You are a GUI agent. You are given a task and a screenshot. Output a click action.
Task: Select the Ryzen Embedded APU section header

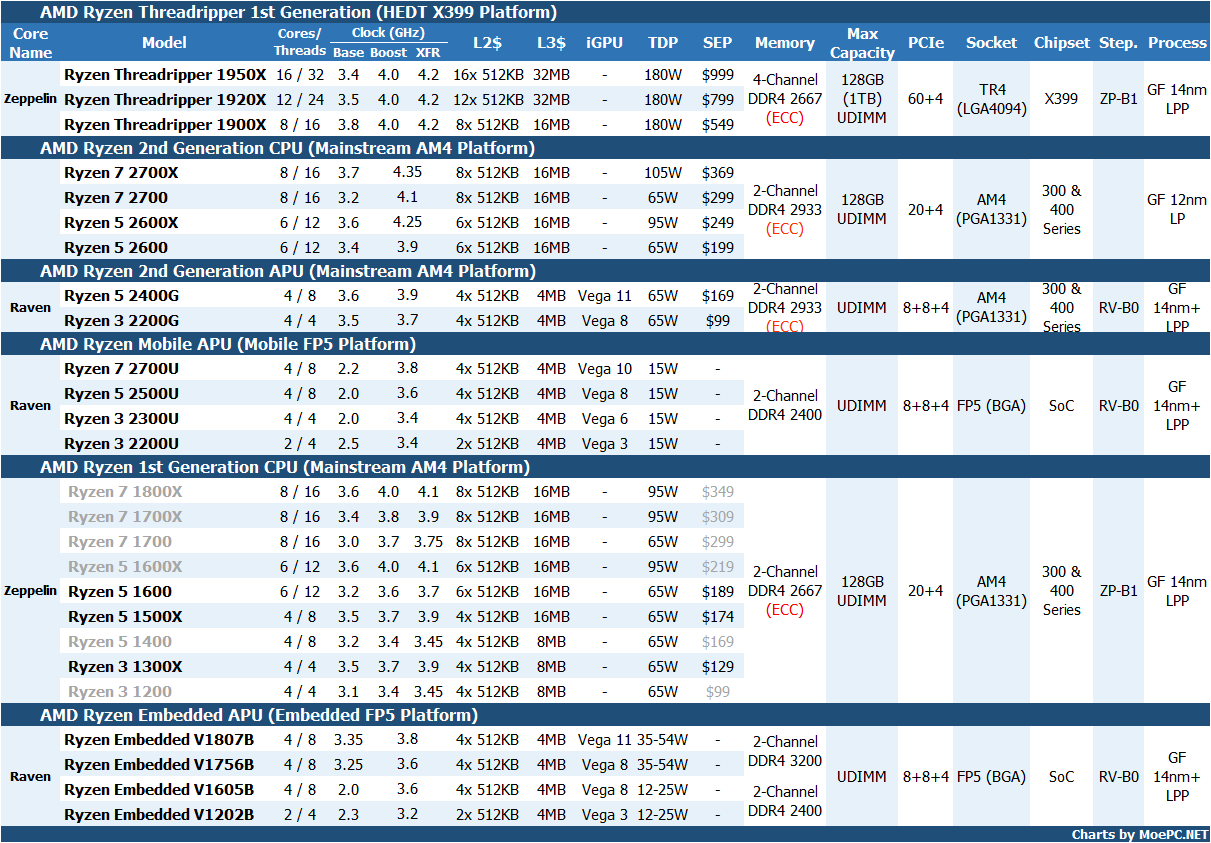coord(258,715)
